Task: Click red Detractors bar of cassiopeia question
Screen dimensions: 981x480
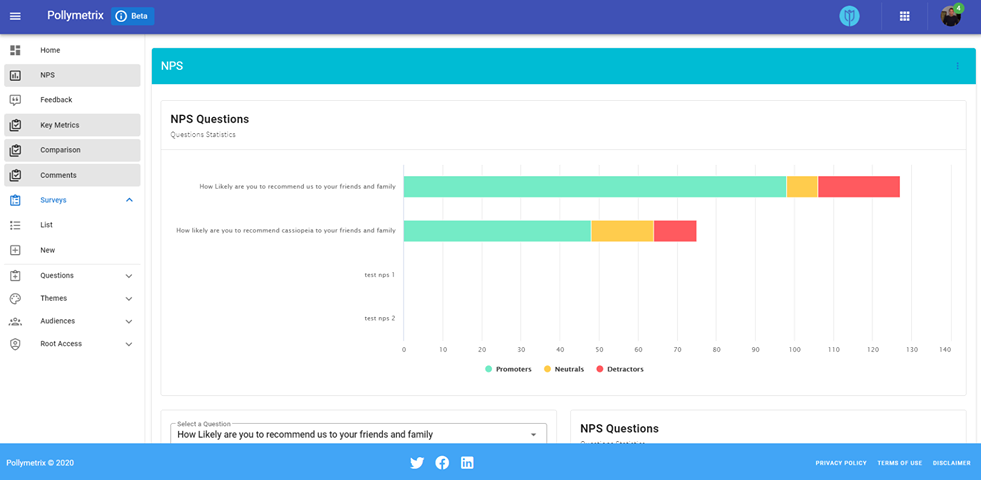Action: 675,231
